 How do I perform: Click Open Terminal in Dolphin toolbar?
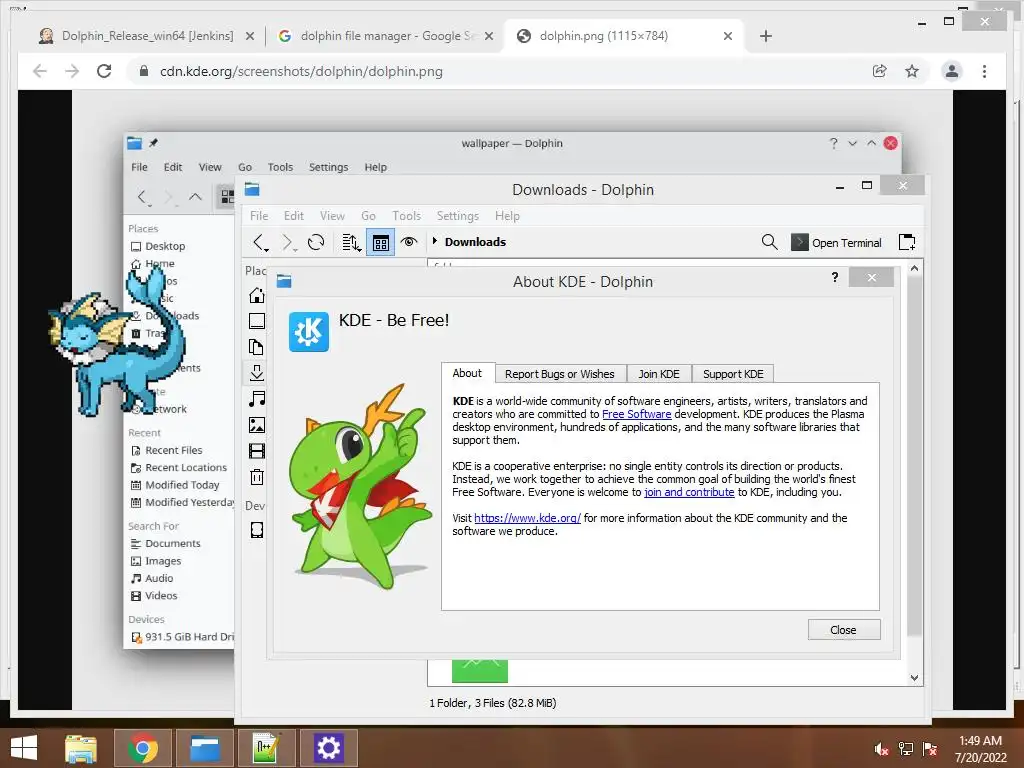click(836, 243)
